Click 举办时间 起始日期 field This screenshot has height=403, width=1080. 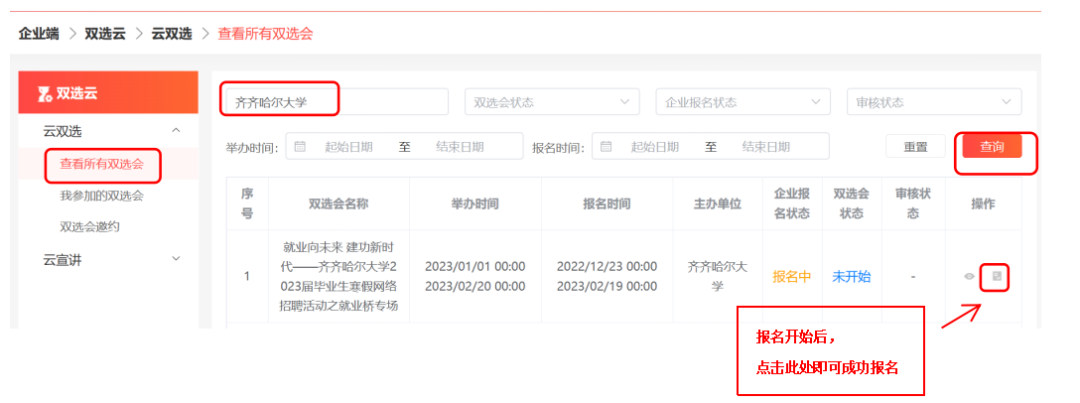[x=349, y=147]
